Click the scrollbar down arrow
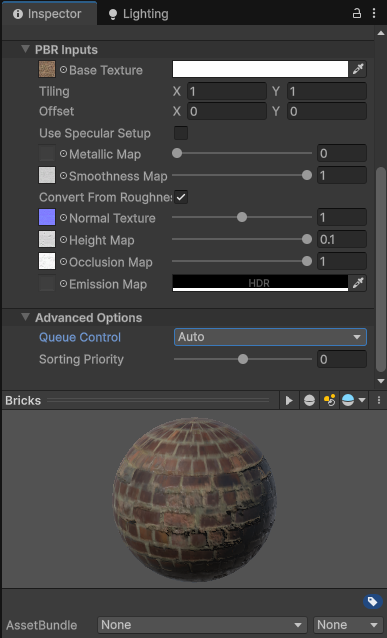This screenshot has height=638, width=387. pos(381,381)
